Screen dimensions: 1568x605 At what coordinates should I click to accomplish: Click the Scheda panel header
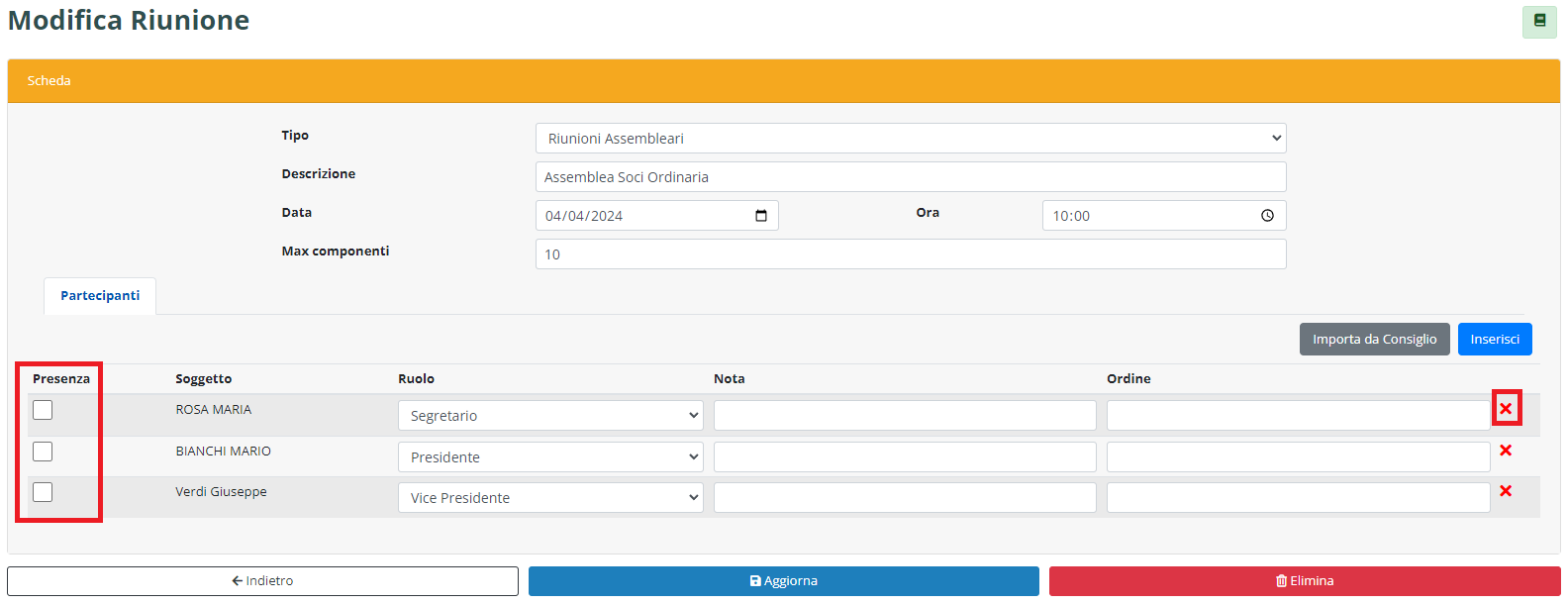click(x=783, y=81)
